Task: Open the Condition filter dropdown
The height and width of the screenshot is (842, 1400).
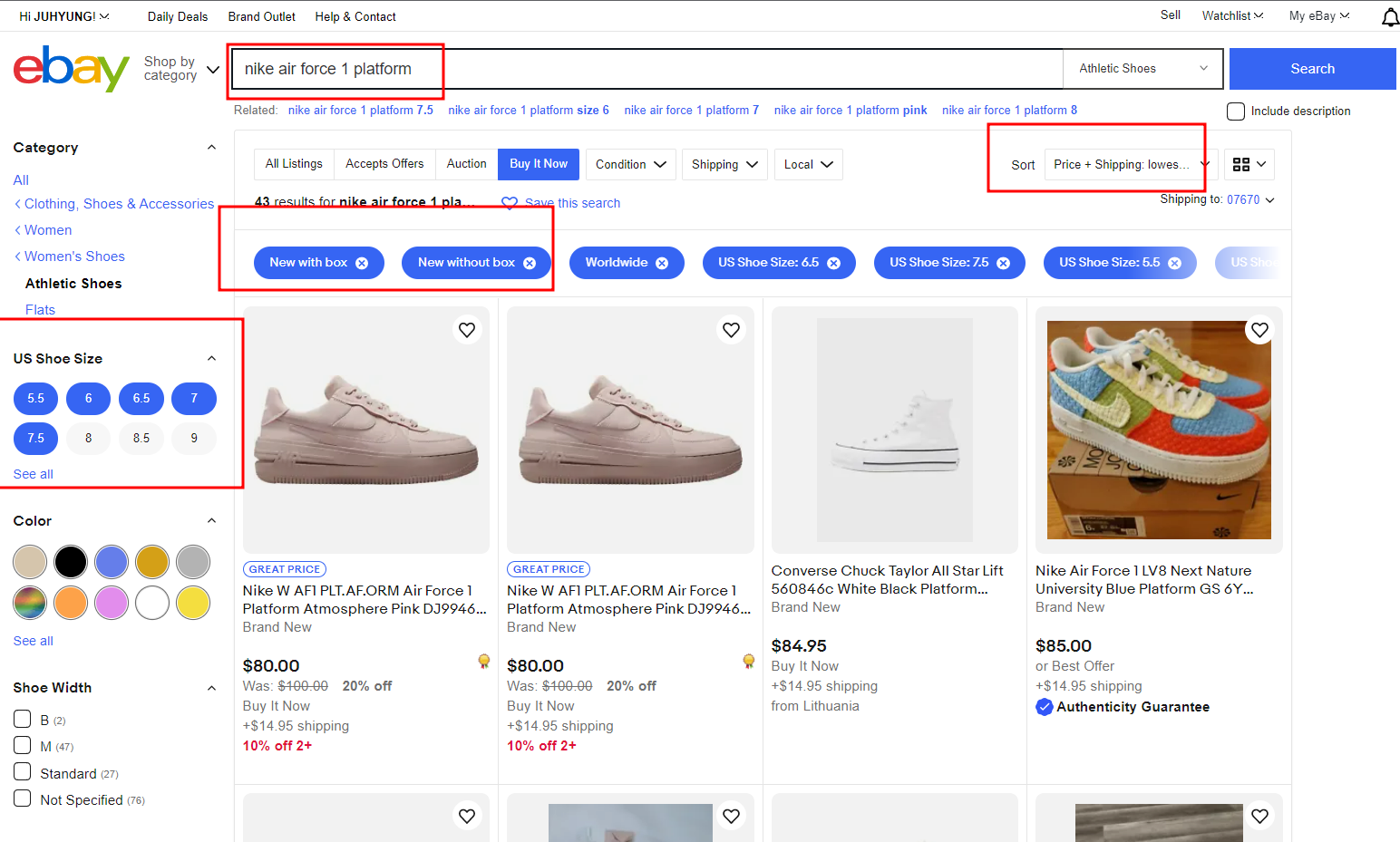Action: (x=631, y=164)
